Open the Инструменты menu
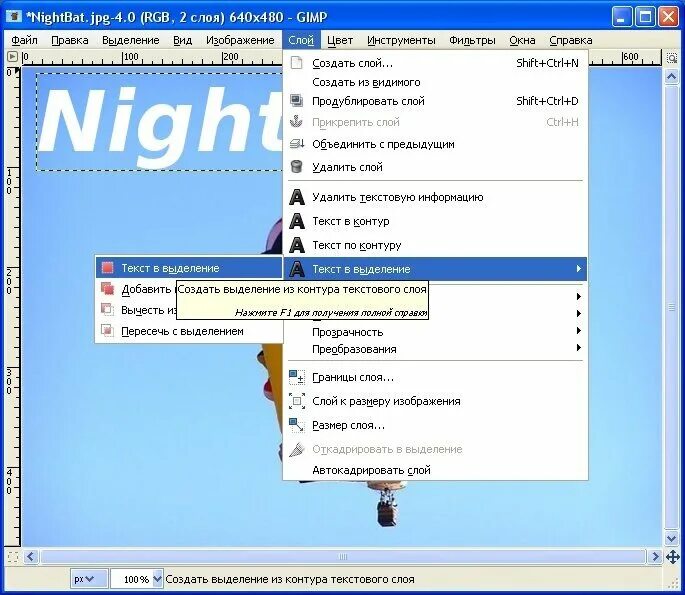Screen dimensions: 685x595 [x=401, y=40]
